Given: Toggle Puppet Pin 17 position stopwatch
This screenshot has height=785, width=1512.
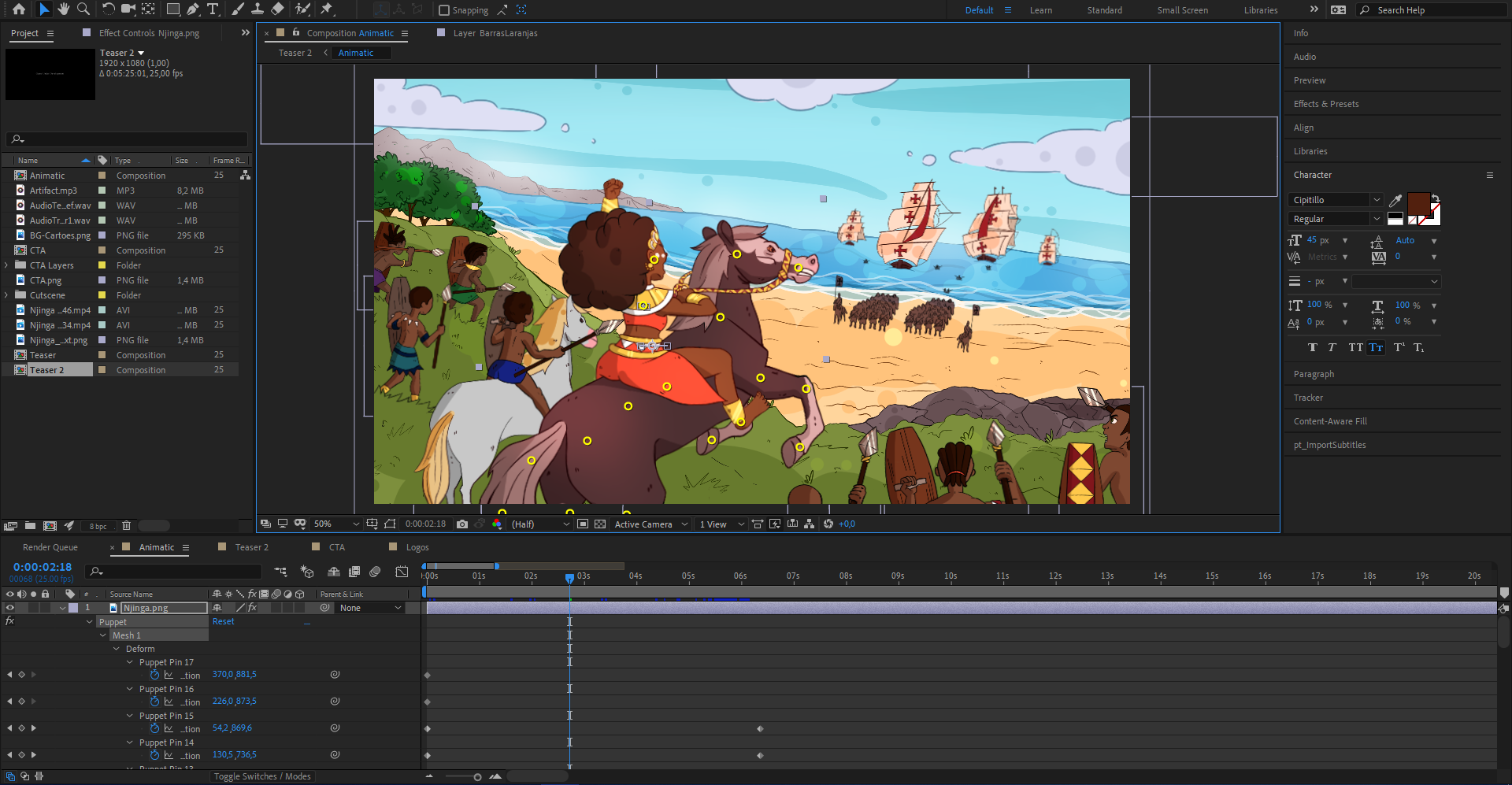Looking at the screenshot, I should pos(155,675).
